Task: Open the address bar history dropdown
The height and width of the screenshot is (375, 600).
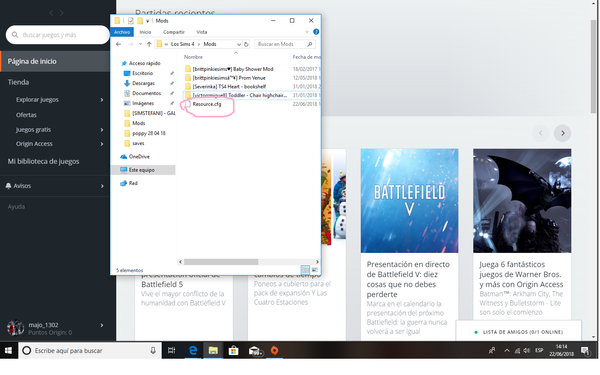Action: coord(239,44)
